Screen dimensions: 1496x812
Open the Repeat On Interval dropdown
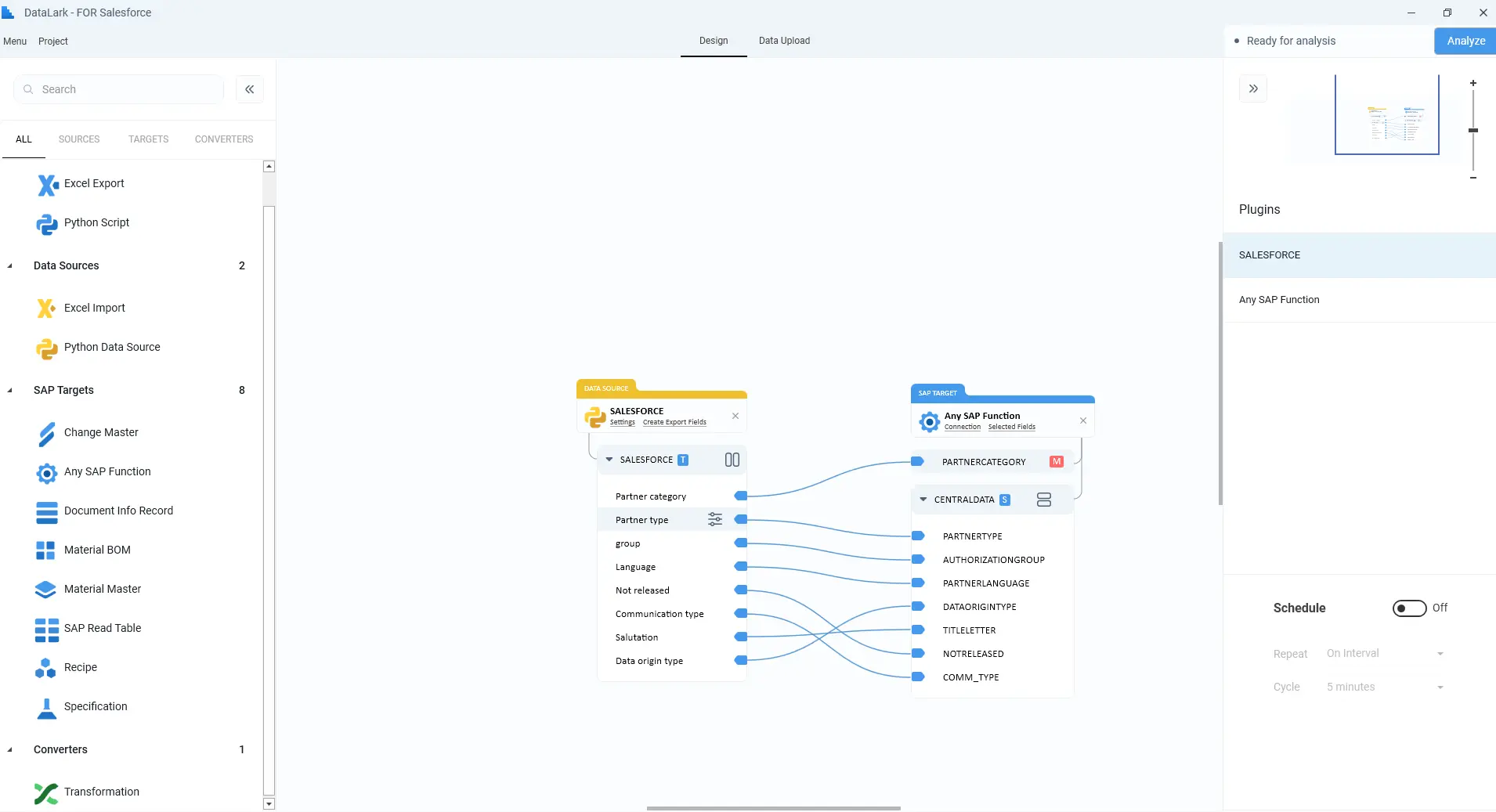(x=1385, y=654)
